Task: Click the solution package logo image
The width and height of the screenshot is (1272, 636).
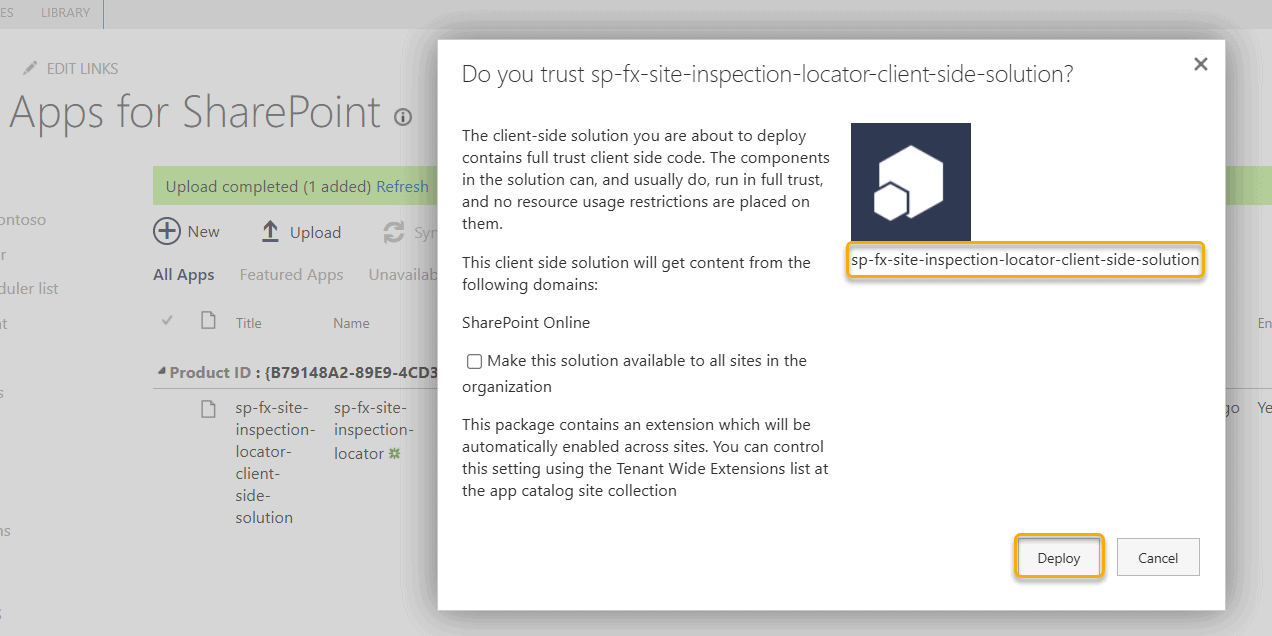Action: coord(911,182)
